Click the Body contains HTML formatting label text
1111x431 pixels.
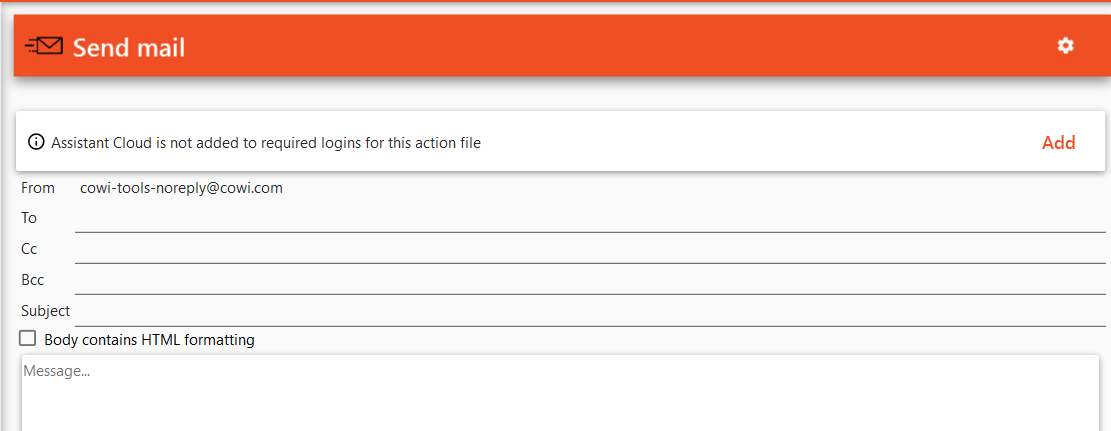[x=150, y=340]
